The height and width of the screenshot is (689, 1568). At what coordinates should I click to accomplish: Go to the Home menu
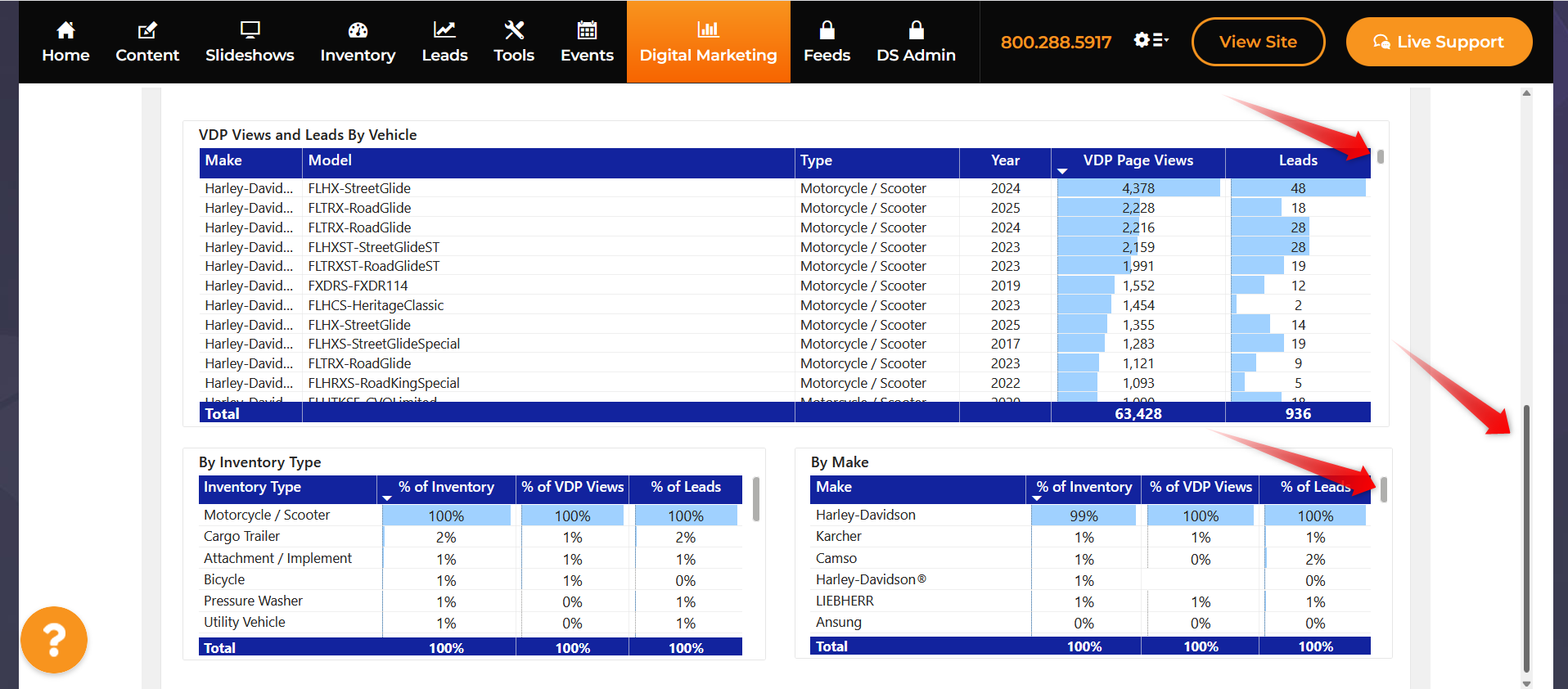tap(65, 55)
